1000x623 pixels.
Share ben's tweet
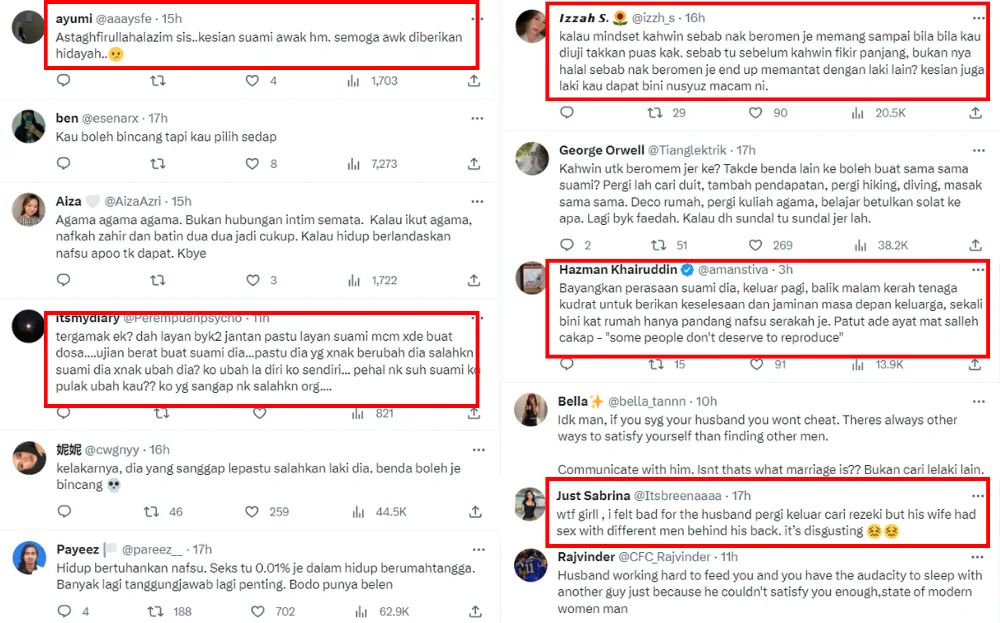(474, 164)
